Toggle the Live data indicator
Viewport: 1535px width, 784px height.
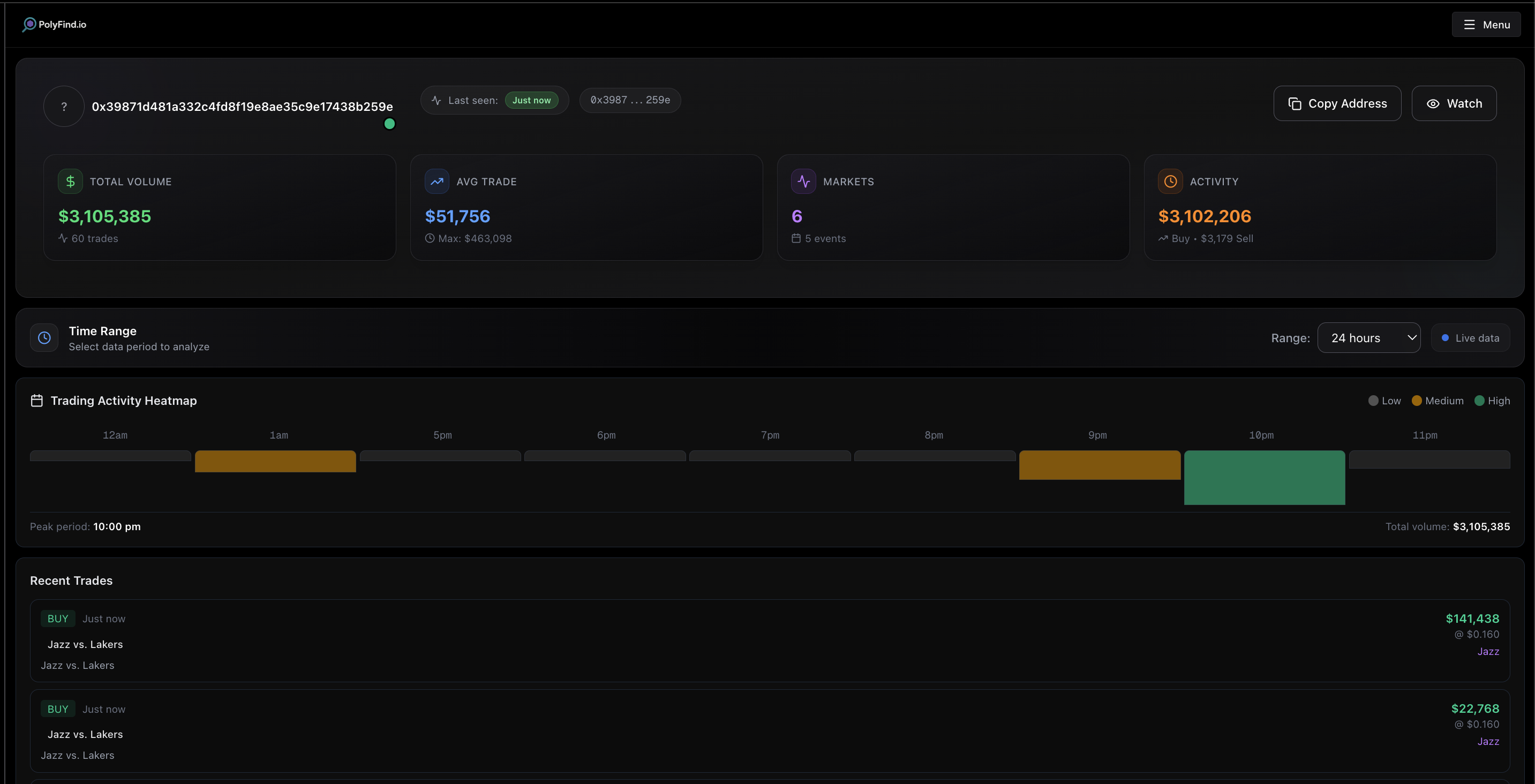coord(1470,337)
